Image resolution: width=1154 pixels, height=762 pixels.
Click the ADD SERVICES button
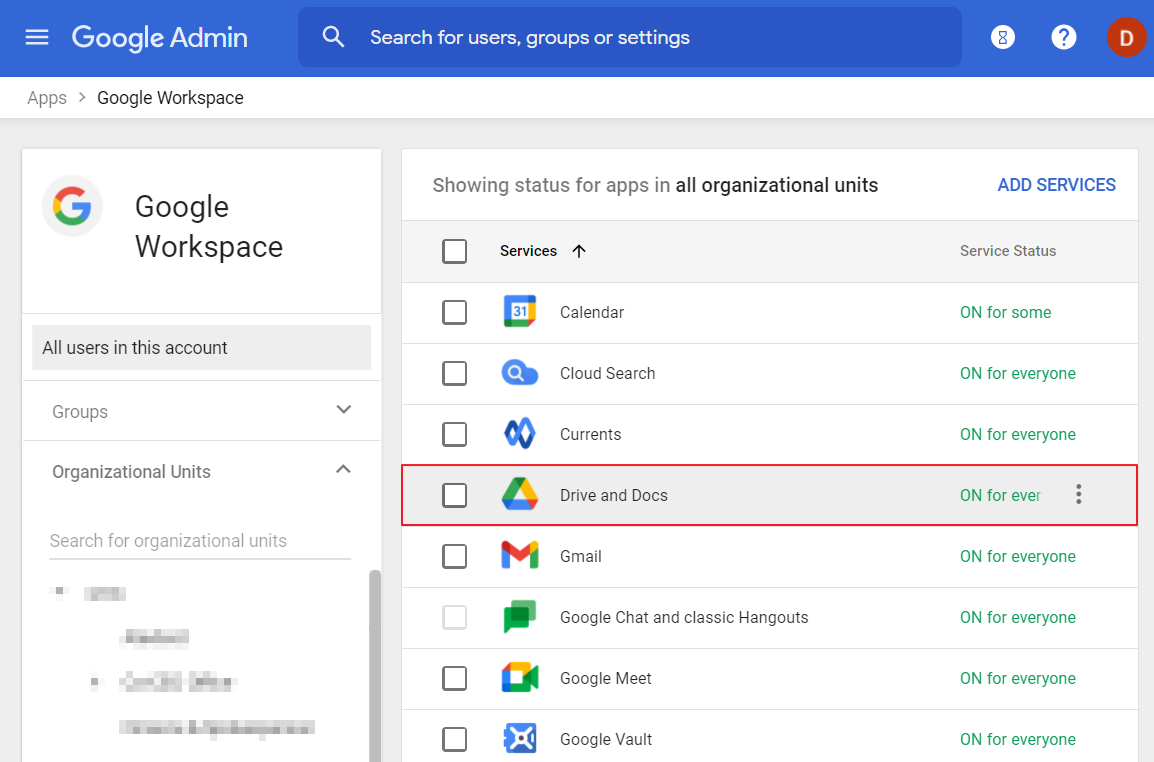(x=1056, y=184)
